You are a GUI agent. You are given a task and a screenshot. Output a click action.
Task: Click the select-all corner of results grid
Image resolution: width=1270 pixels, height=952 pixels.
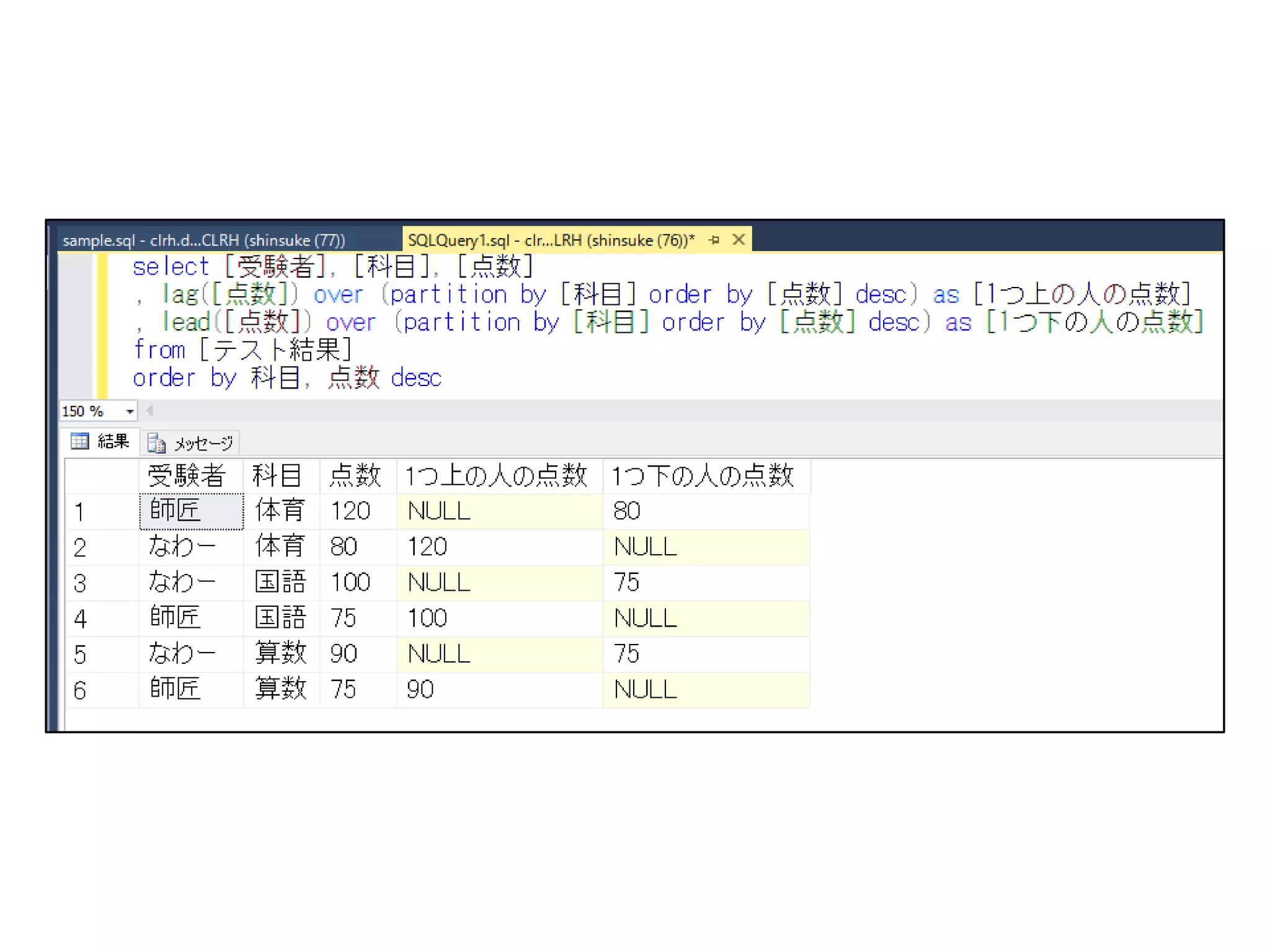pyautogui.click(x=101, y=476)
